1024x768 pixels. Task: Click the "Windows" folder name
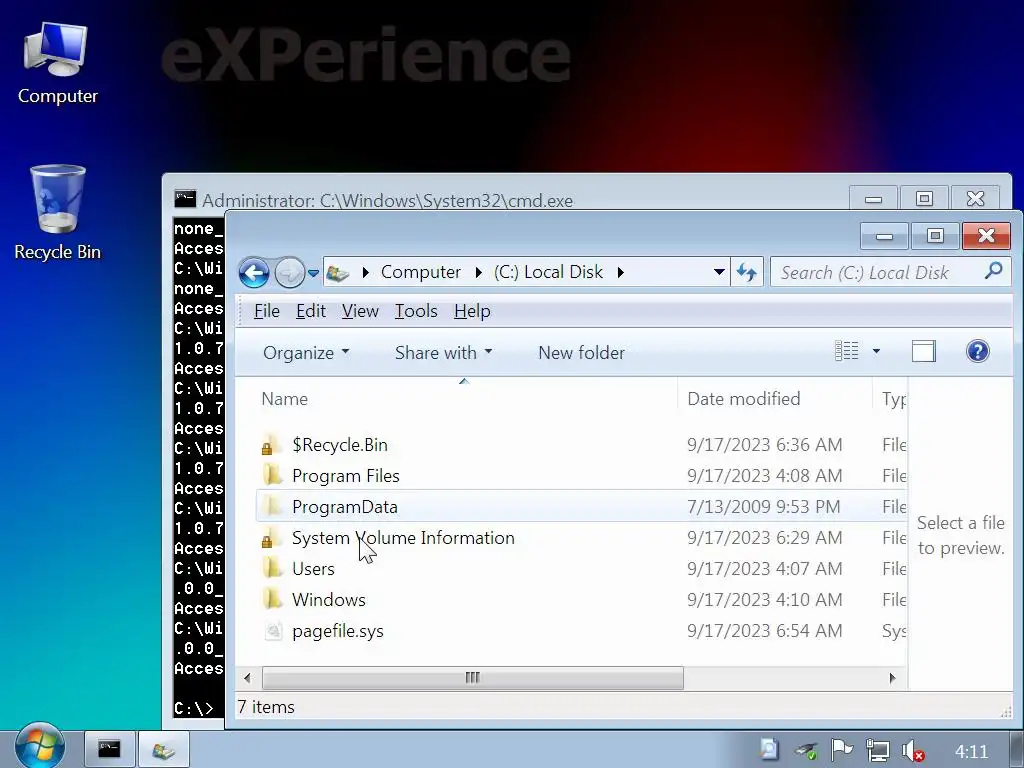(328, 600)
